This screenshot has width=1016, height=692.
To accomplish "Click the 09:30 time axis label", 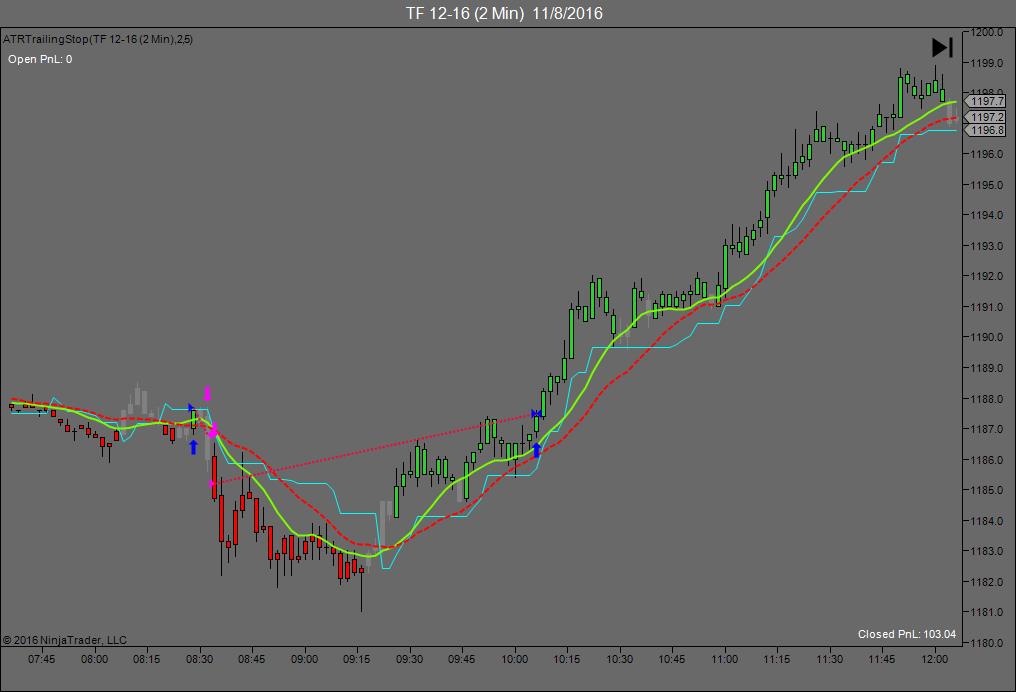I will pyautogui.click(x=409, y=659).
